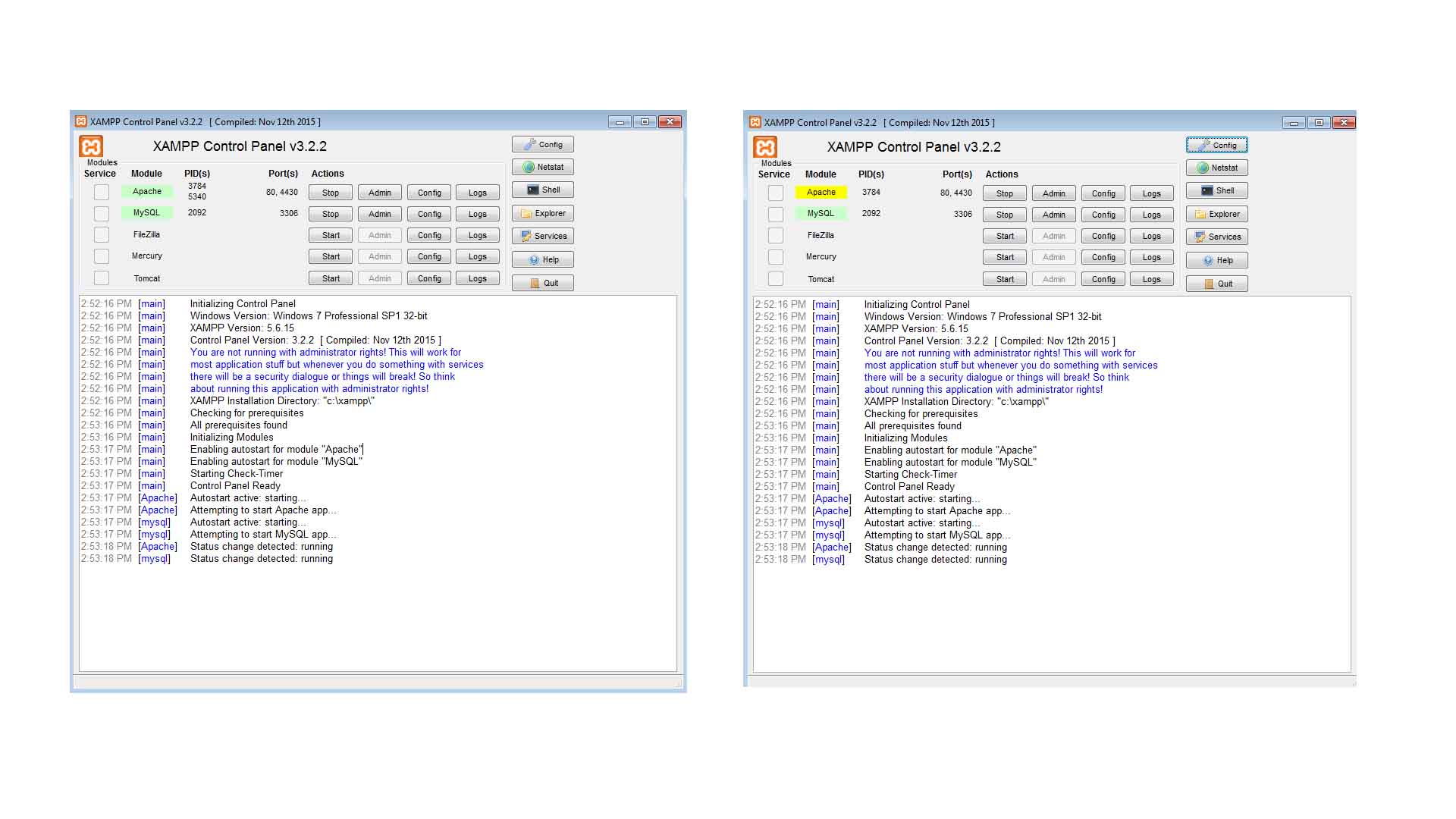The height and width of the screenshot is (819, 1456).
Task: Launch Shell from the left window
Action: pos(543,190)
